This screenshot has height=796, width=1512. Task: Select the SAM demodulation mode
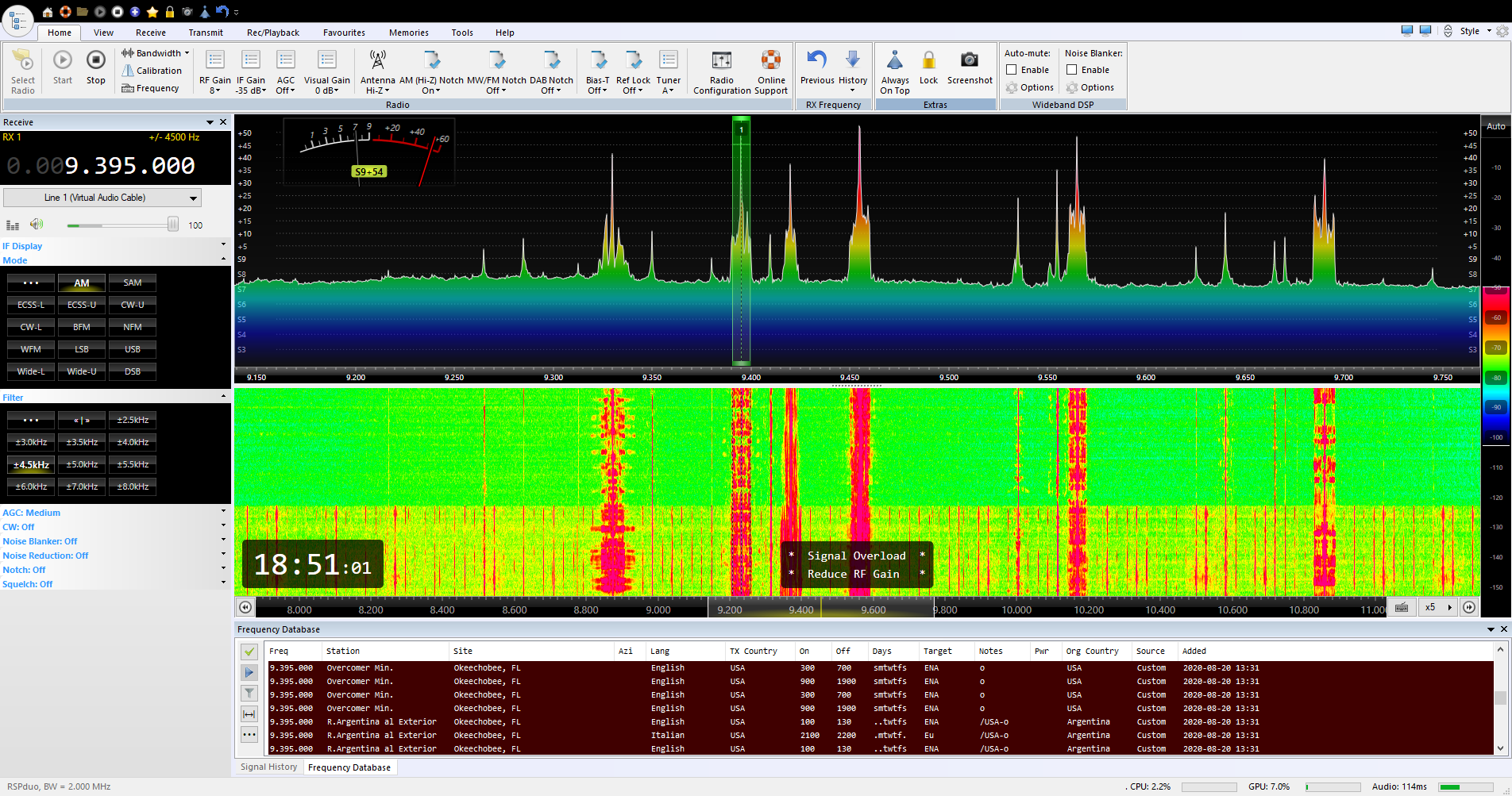pyautogui.click(x=133, y=283)
